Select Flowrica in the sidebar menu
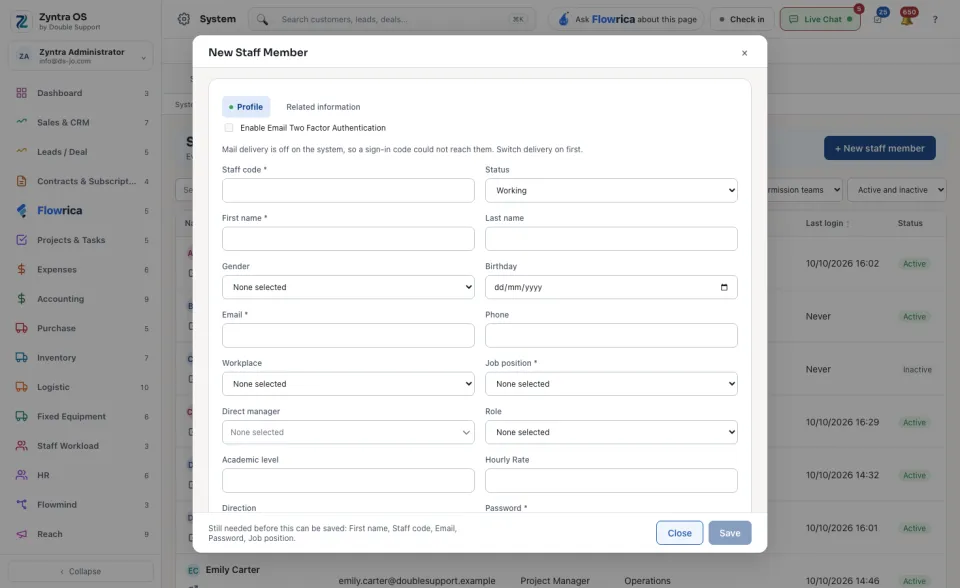960x588 pixels. (81, 211)
